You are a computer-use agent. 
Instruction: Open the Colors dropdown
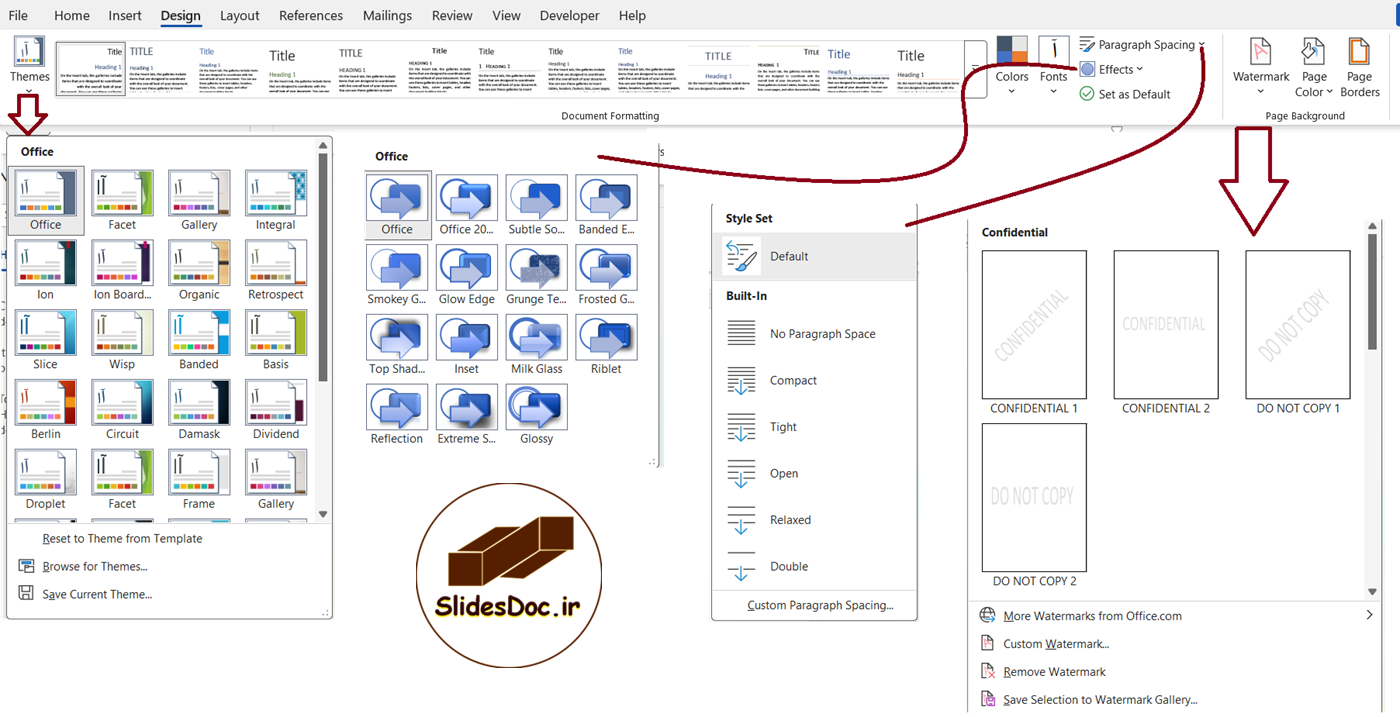(1012, 67)
